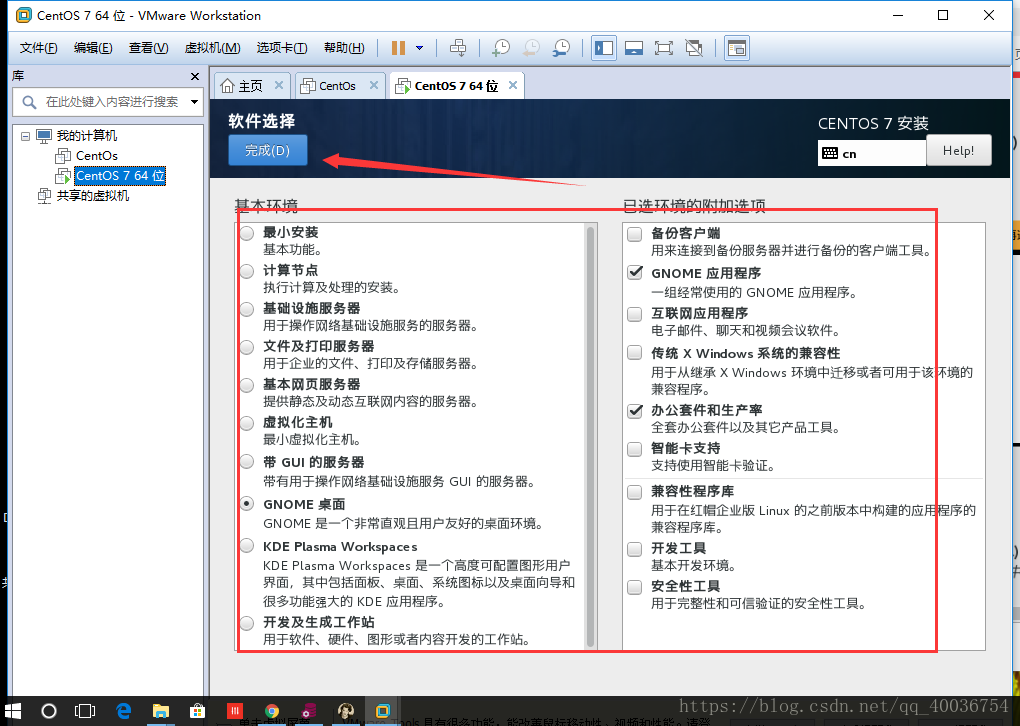
Task: Check 传统 X Windows 系统的兼容性
Action: (x=635, y=353)
